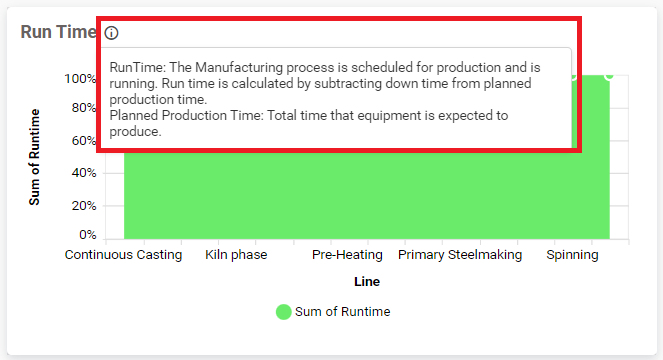Select the Spinning axis label
This screenshot has width=663, height=360.
point(572,255)
